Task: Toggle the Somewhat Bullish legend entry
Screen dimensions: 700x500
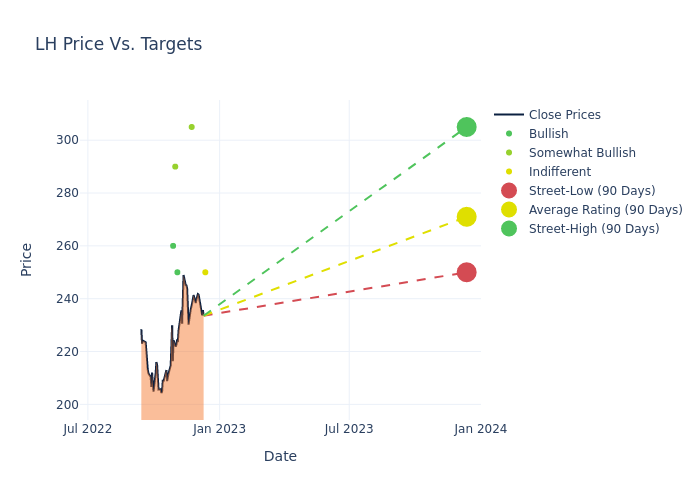Action: click(582, 153)
